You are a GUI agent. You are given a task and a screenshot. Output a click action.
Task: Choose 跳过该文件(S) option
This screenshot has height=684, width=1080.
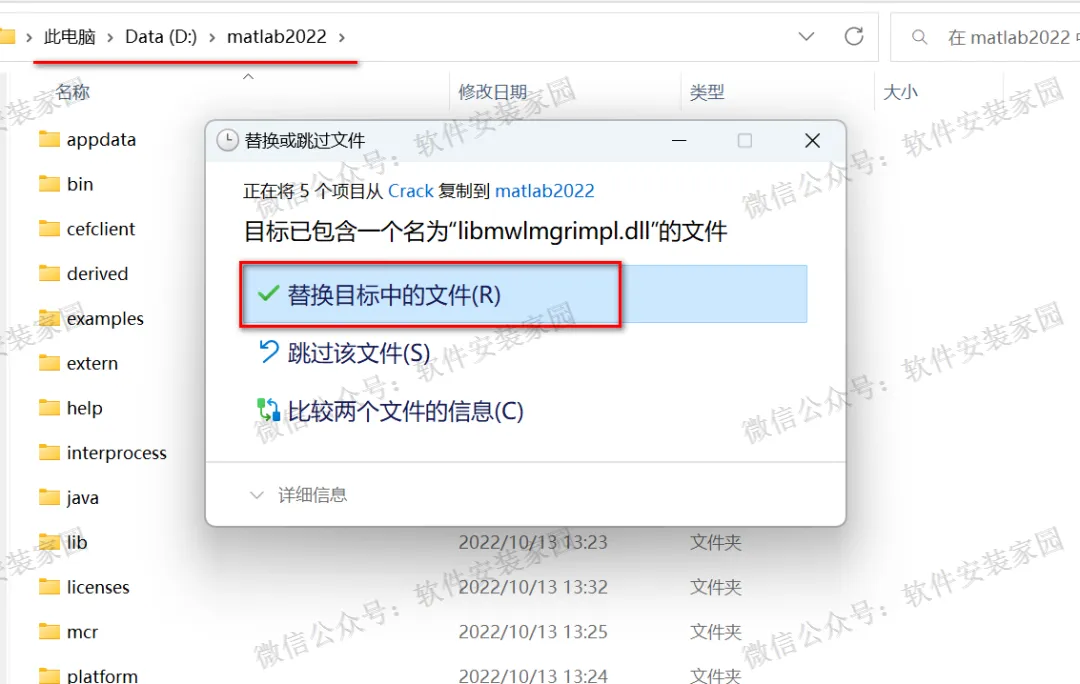tap(359, 353)
